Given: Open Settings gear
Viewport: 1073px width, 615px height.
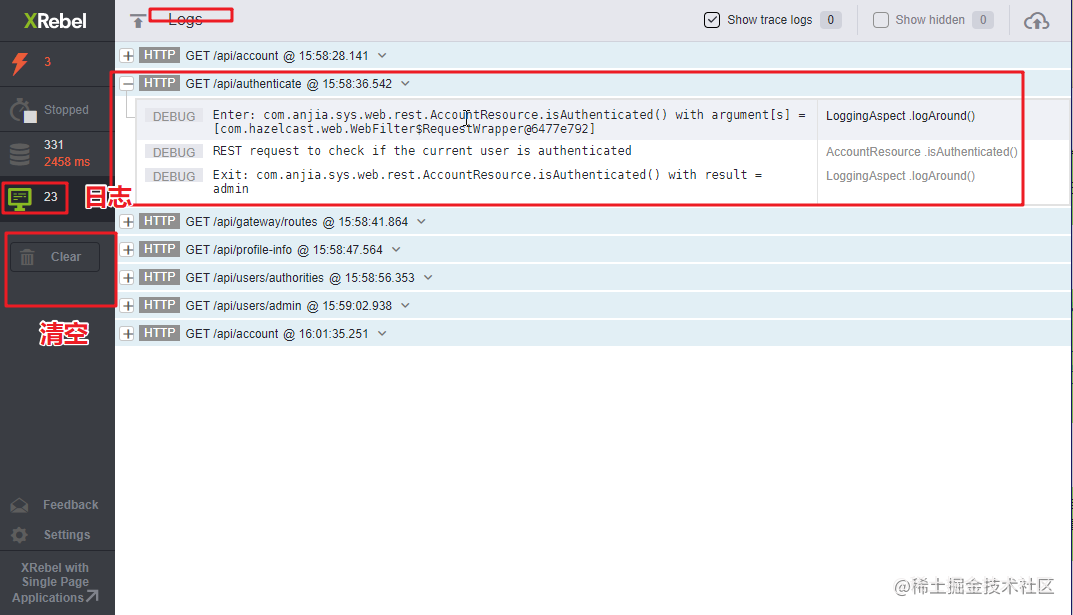Looking at the screenshot, I should click(x=51, y=535).
